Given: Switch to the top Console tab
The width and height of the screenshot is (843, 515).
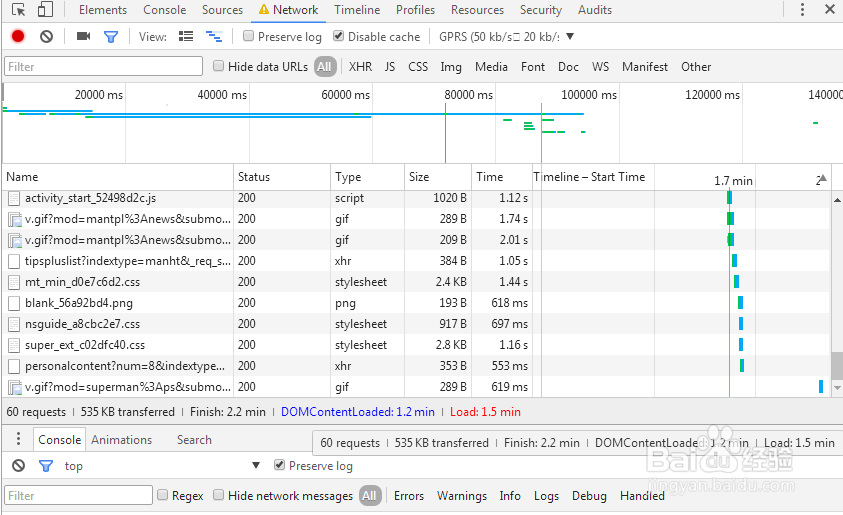Looking at the screenshot, I should [x=165, y=10].
